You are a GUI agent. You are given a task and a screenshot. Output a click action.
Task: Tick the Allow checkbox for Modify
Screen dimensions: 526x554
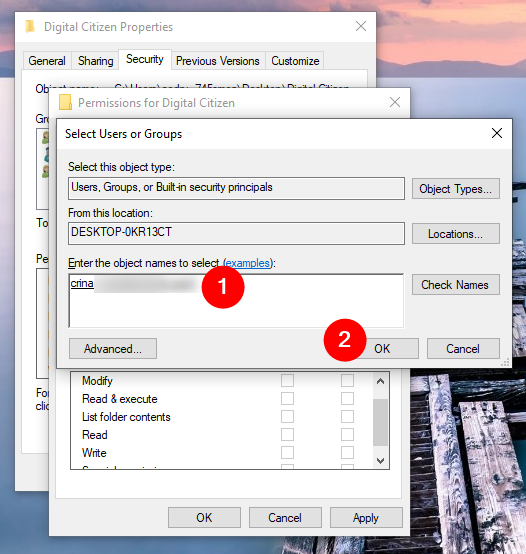click(x=287, y=381)
